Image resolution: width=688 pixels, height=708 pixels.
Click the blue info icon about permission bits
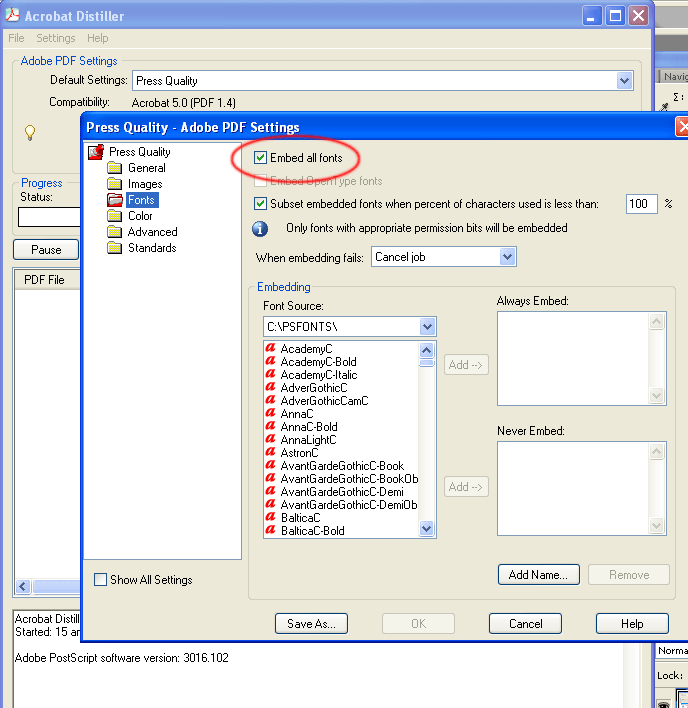pyautogui.click(x=260, y=229)
